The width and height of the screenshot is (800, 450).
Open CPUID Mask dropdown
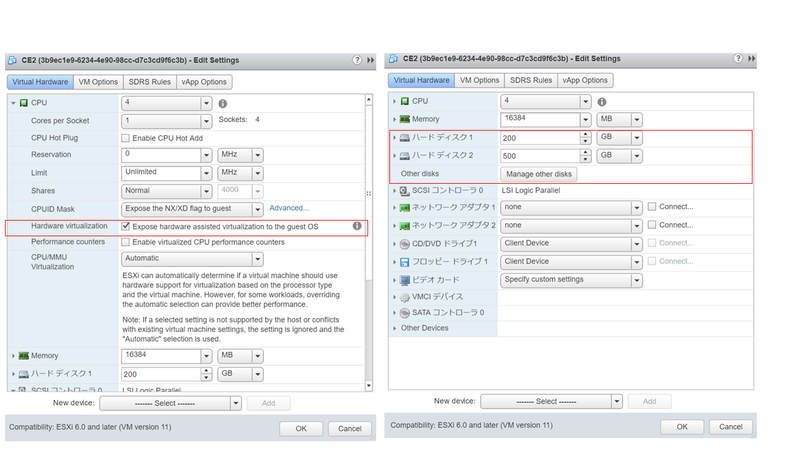coord(258,209)
